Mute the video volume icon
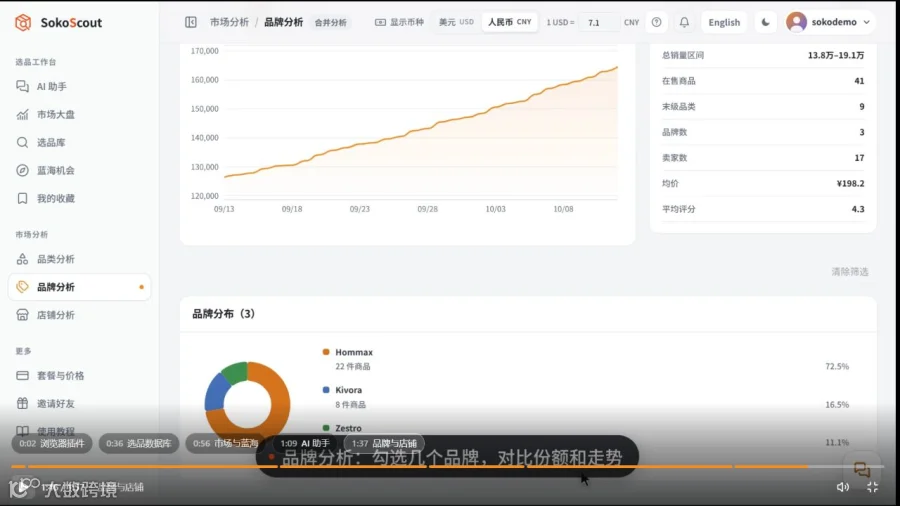The width and height of the screenshot is (900, 506). point(843,487)
